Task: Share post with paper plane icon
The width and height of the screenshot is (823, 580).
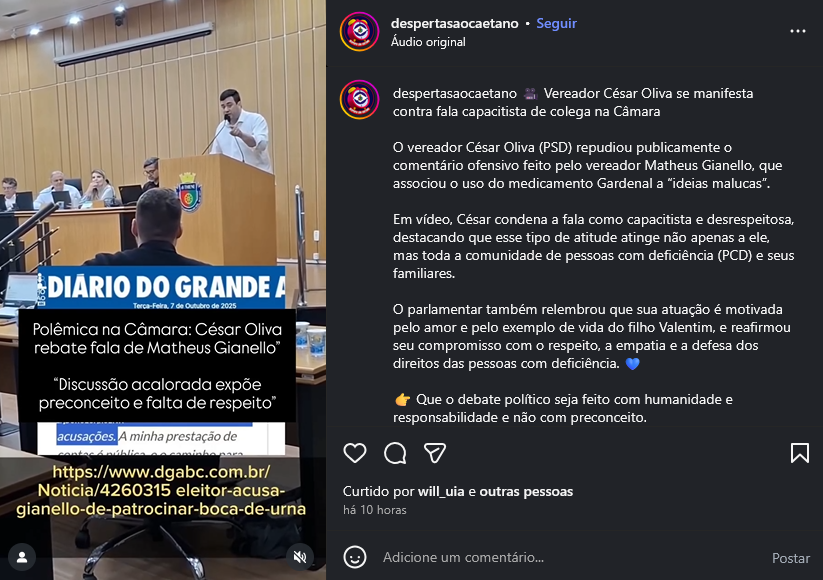Action: point(435,453)
